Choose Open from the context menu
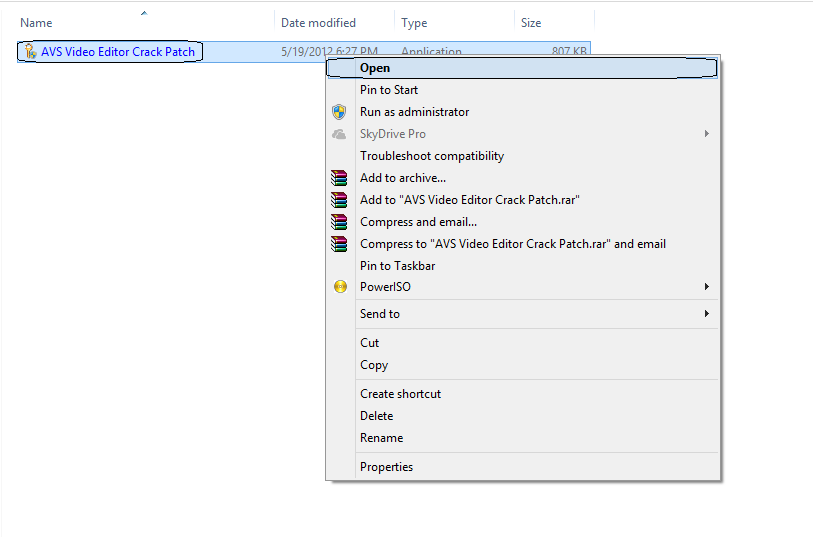 click(522, 68)
